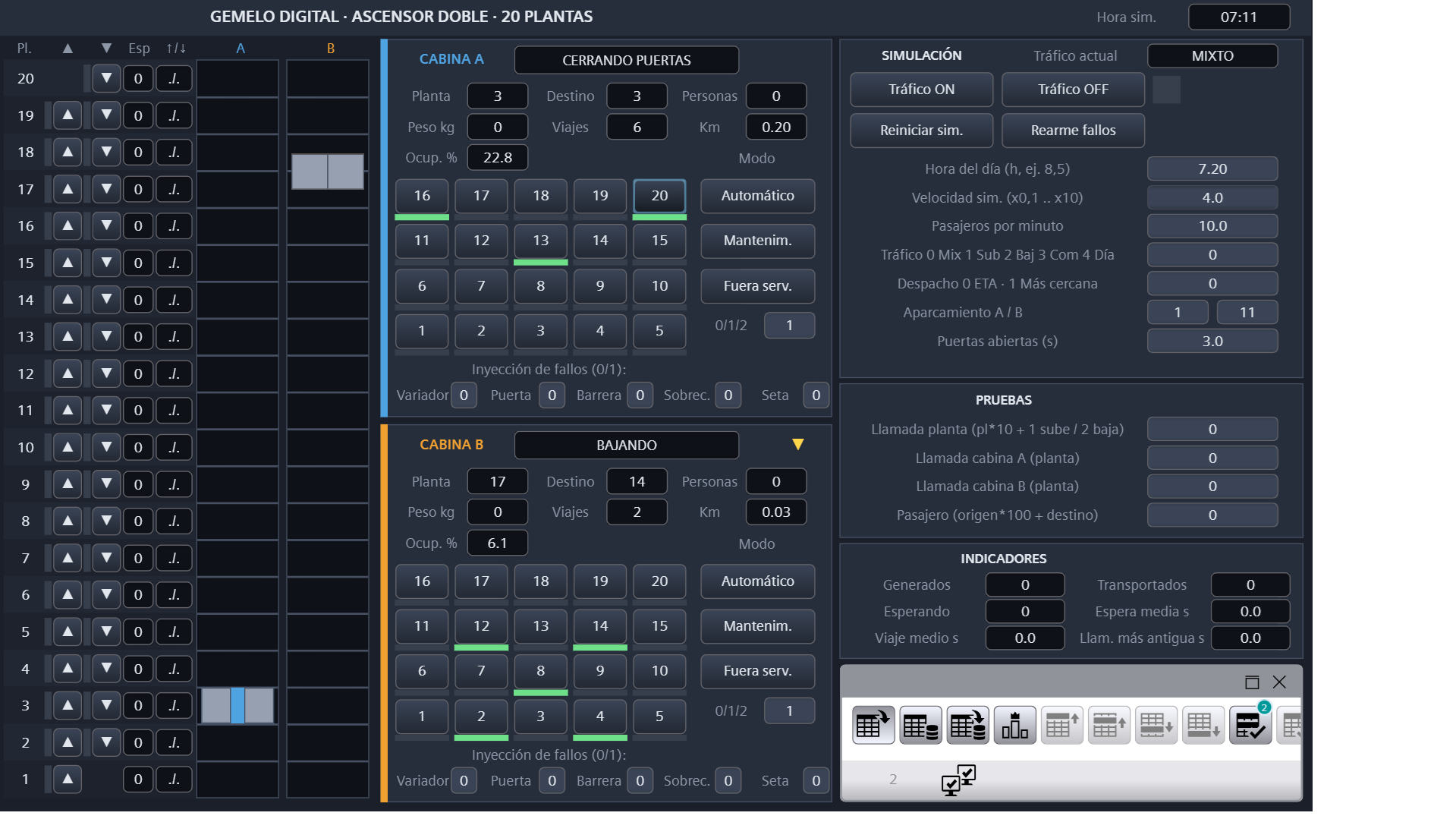Screen dimensions: 1456x819
Task: Click the next-row down table icon
Action: [x=1156, y=726]
